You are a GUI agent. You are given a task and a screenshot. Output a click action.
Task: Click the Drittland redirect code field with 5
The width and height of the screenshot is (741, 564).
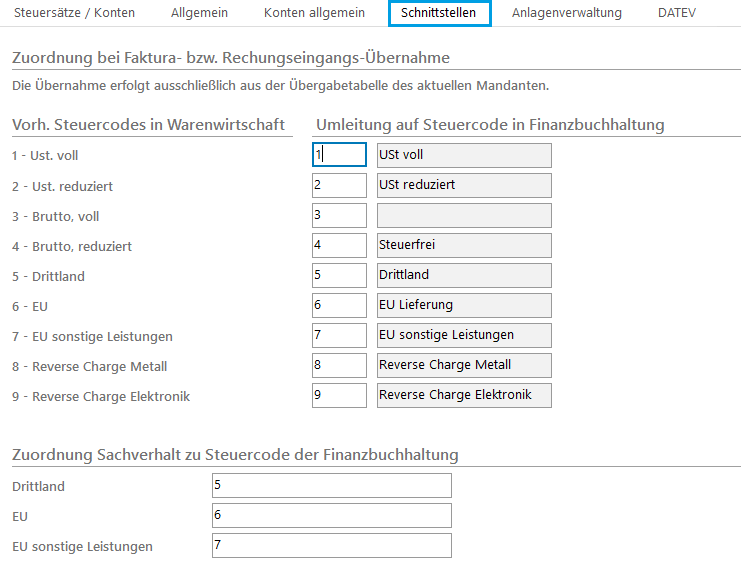(x=339, y=275)
